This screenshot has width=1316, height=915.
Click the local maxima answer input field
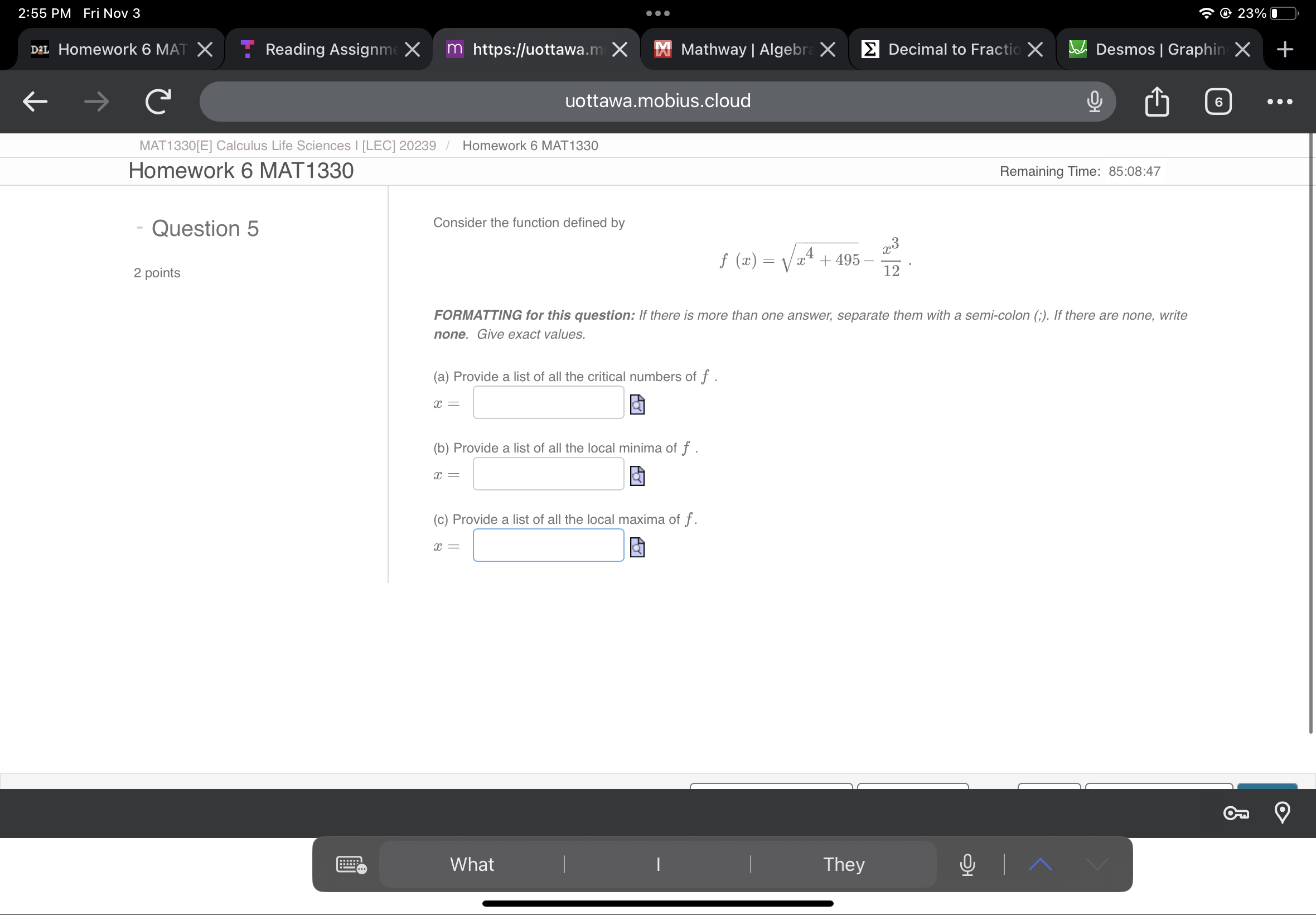(547, 545)
